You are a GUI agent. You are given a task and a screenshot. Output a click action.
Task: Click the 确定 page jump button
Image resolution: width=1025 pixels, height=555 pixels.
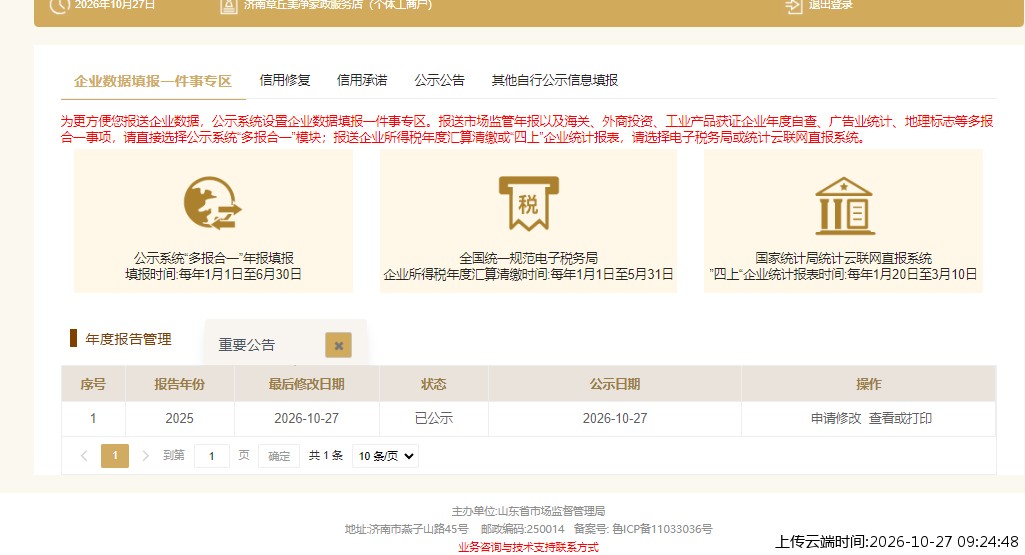pyautogui.click(x=279, y=456)
